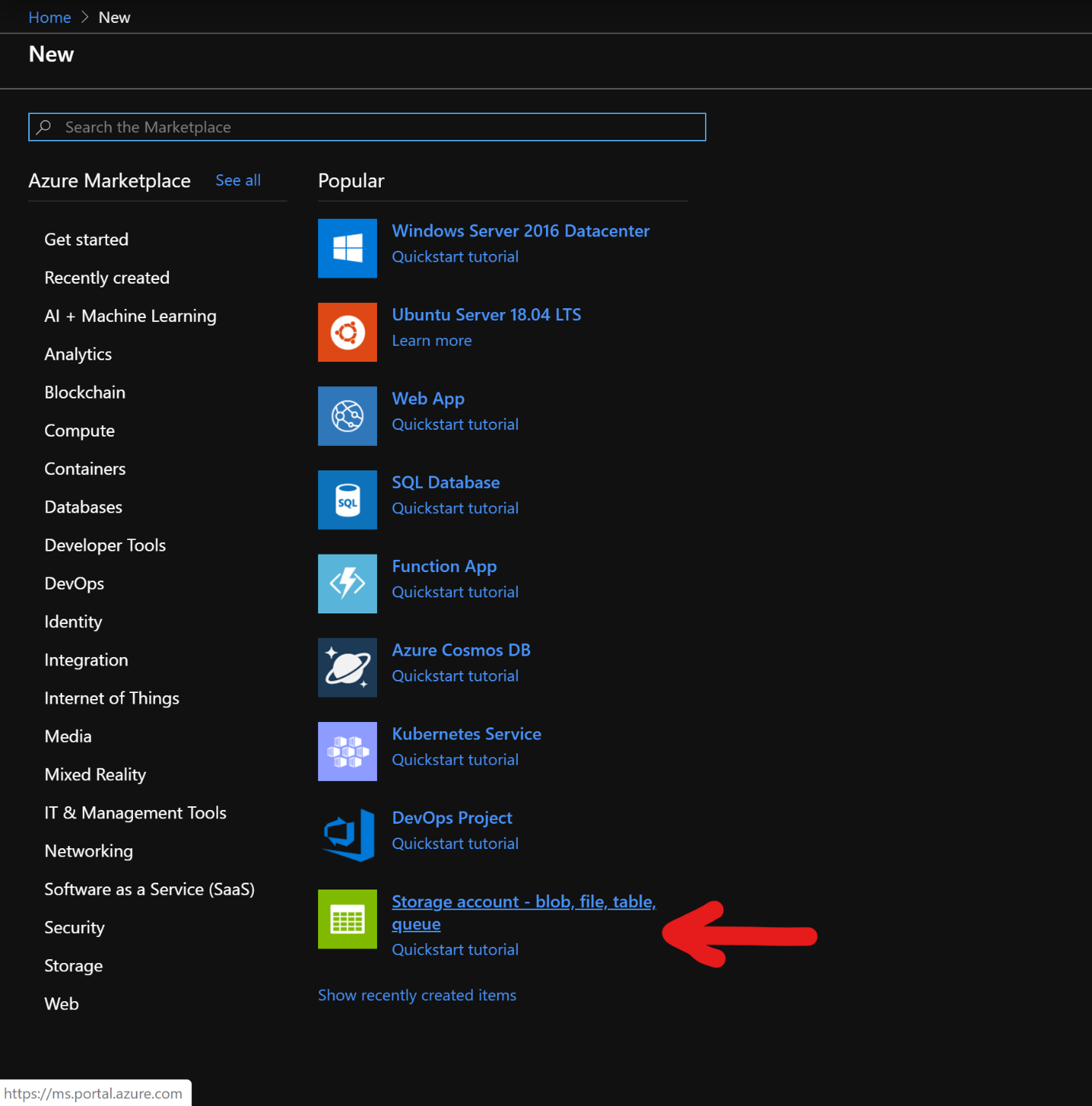Open the DevOps Project icon

coord(347,834)
